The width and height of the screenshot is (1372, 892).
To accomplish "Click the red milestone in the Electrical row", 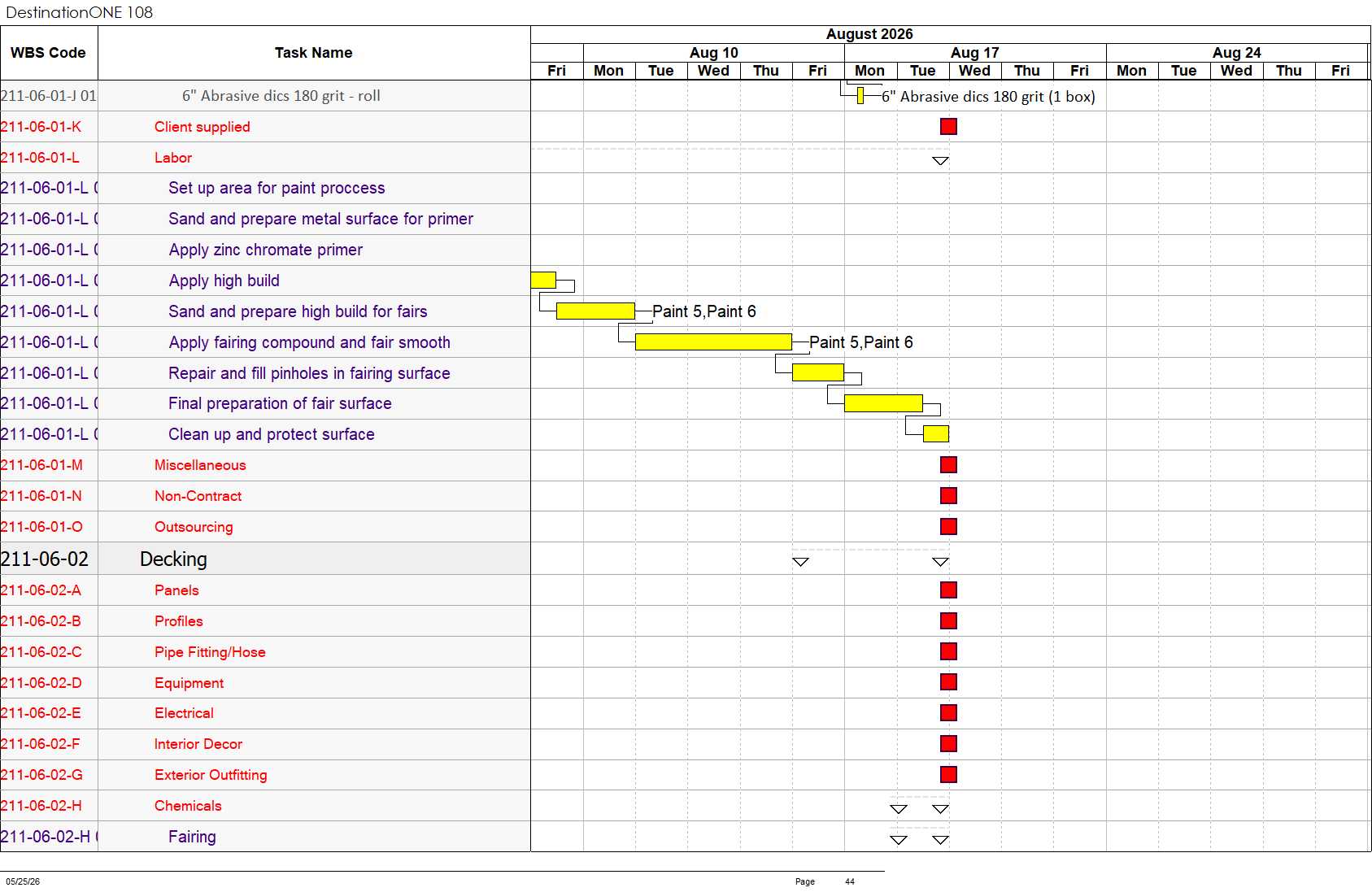I will click(948, 712).
